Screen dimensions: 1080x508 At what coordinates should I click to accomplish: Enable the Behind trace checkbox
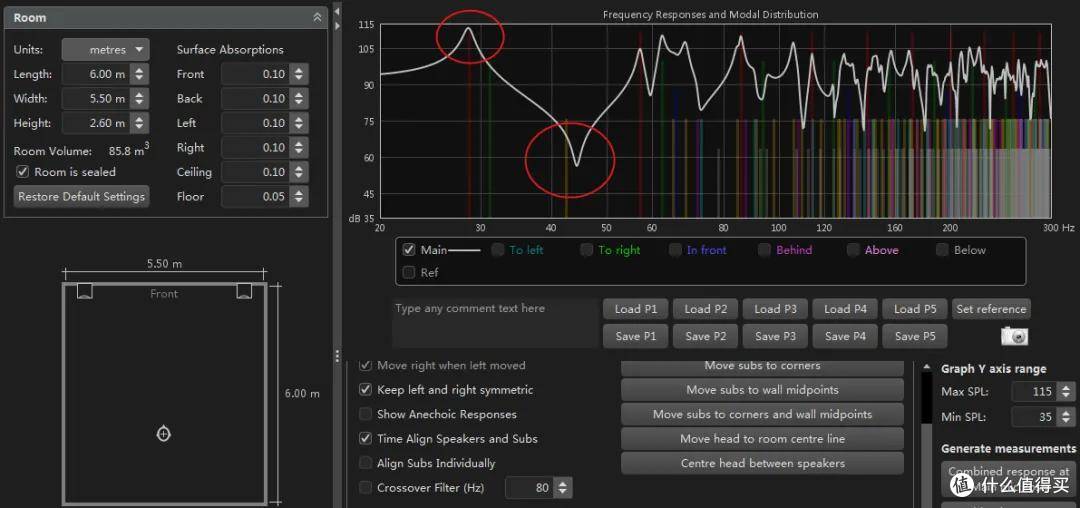point(765,250)
